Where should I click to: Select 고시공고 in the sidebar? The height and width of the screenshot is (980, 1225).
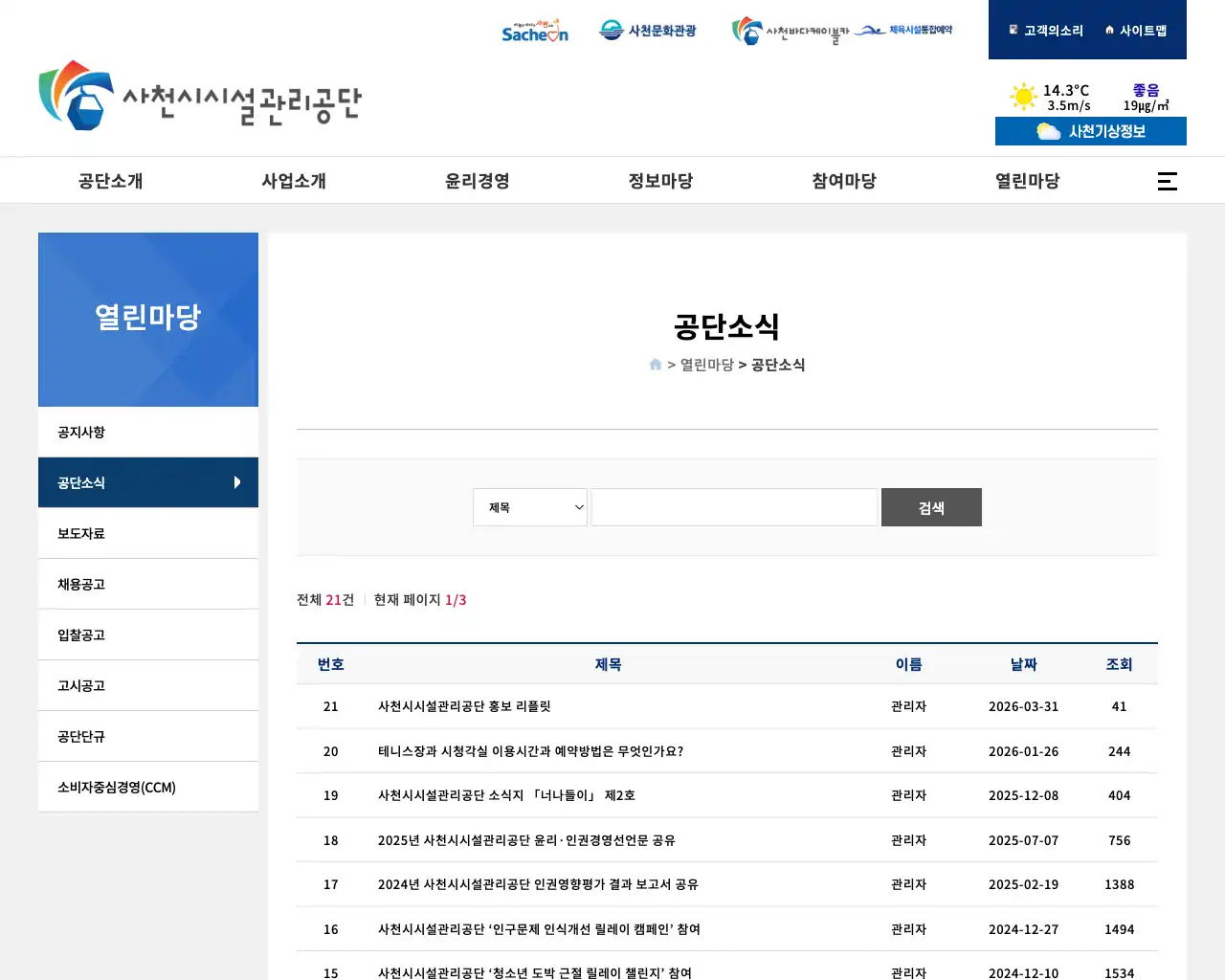(148, 685)
